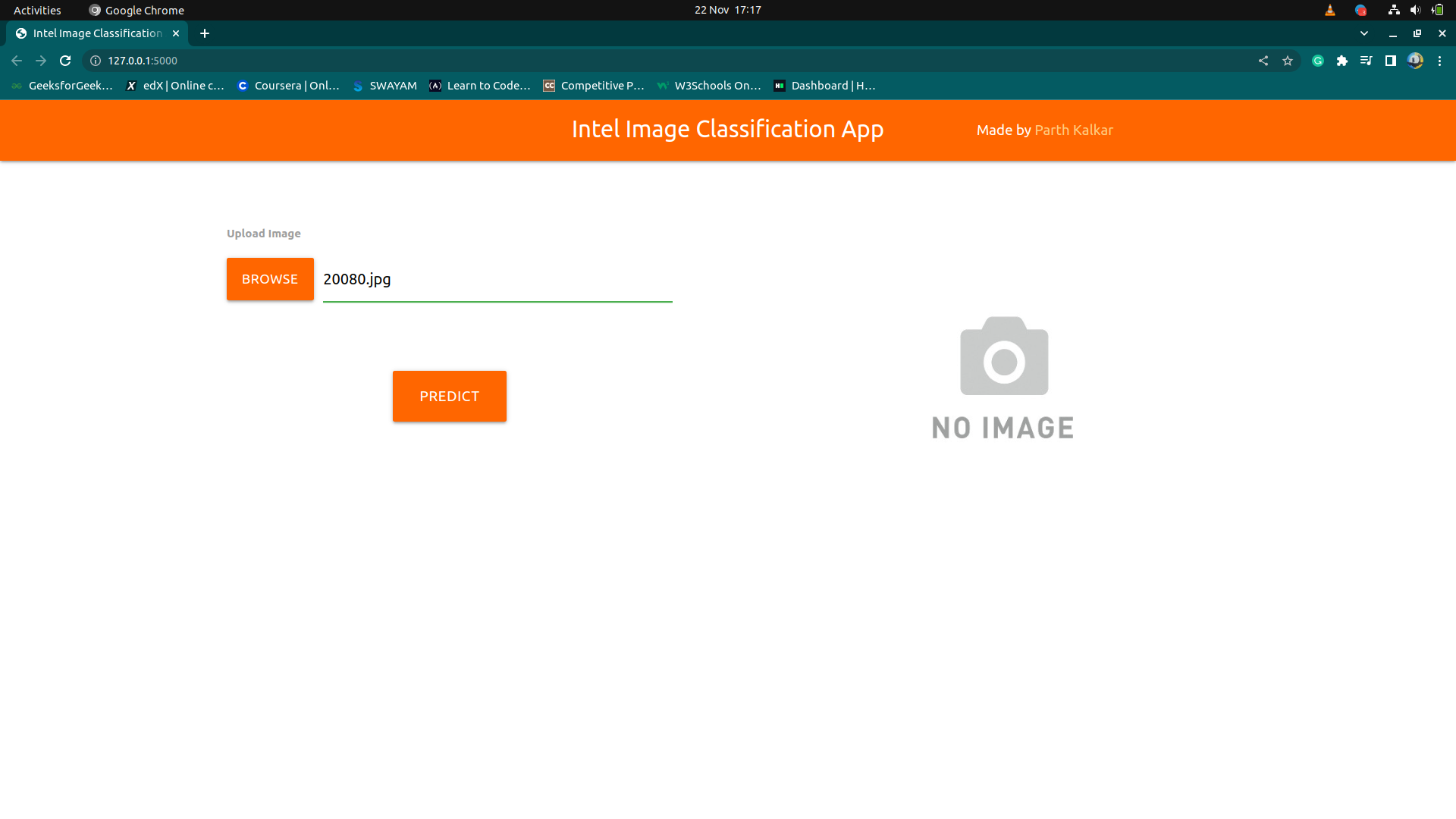Click the 20080.jpg filename field
The width and height of the screenshot is (1456, 819).
(497, 279)
